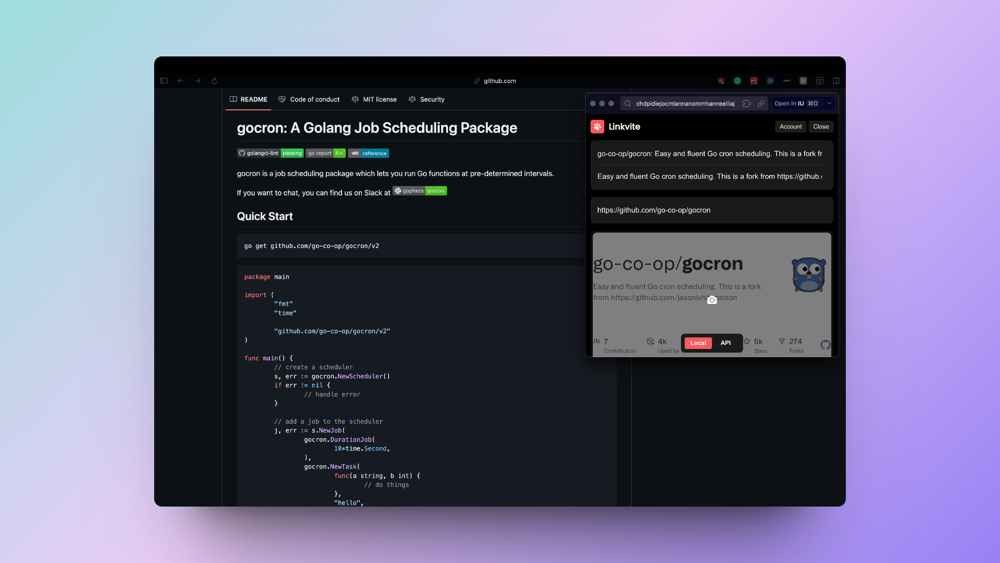Click the Go reference badge
The height and width of the screenshot is (563, 1000).
368,153
